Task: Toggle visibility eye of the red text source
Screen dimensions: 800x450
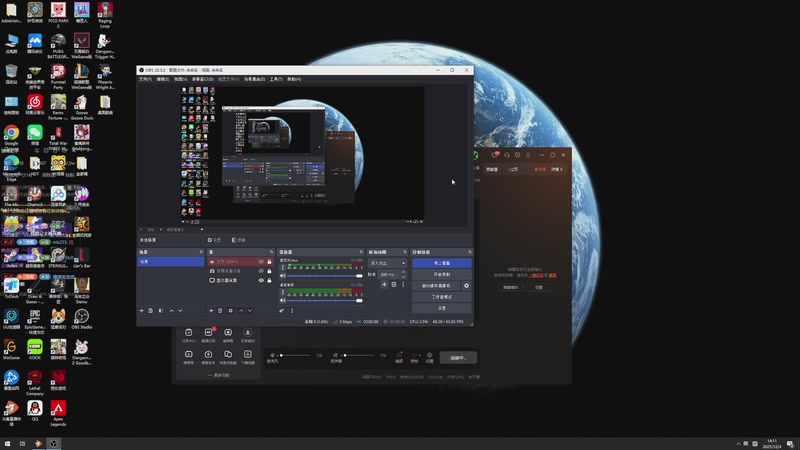Action: click(x=261, y=262)
